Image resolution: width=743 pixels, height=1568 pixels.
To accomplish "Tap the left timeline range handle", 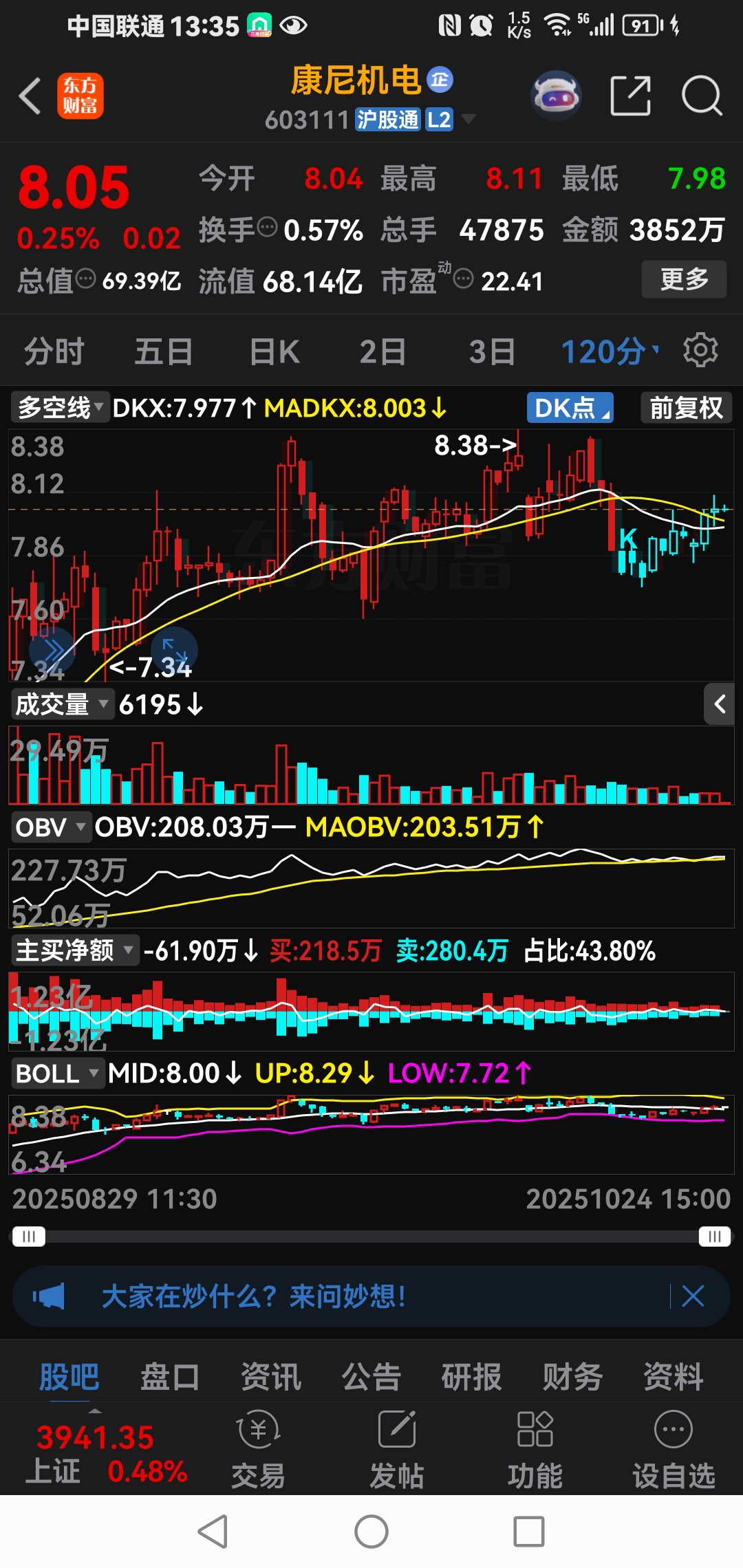I will [x=28, y=1237].
